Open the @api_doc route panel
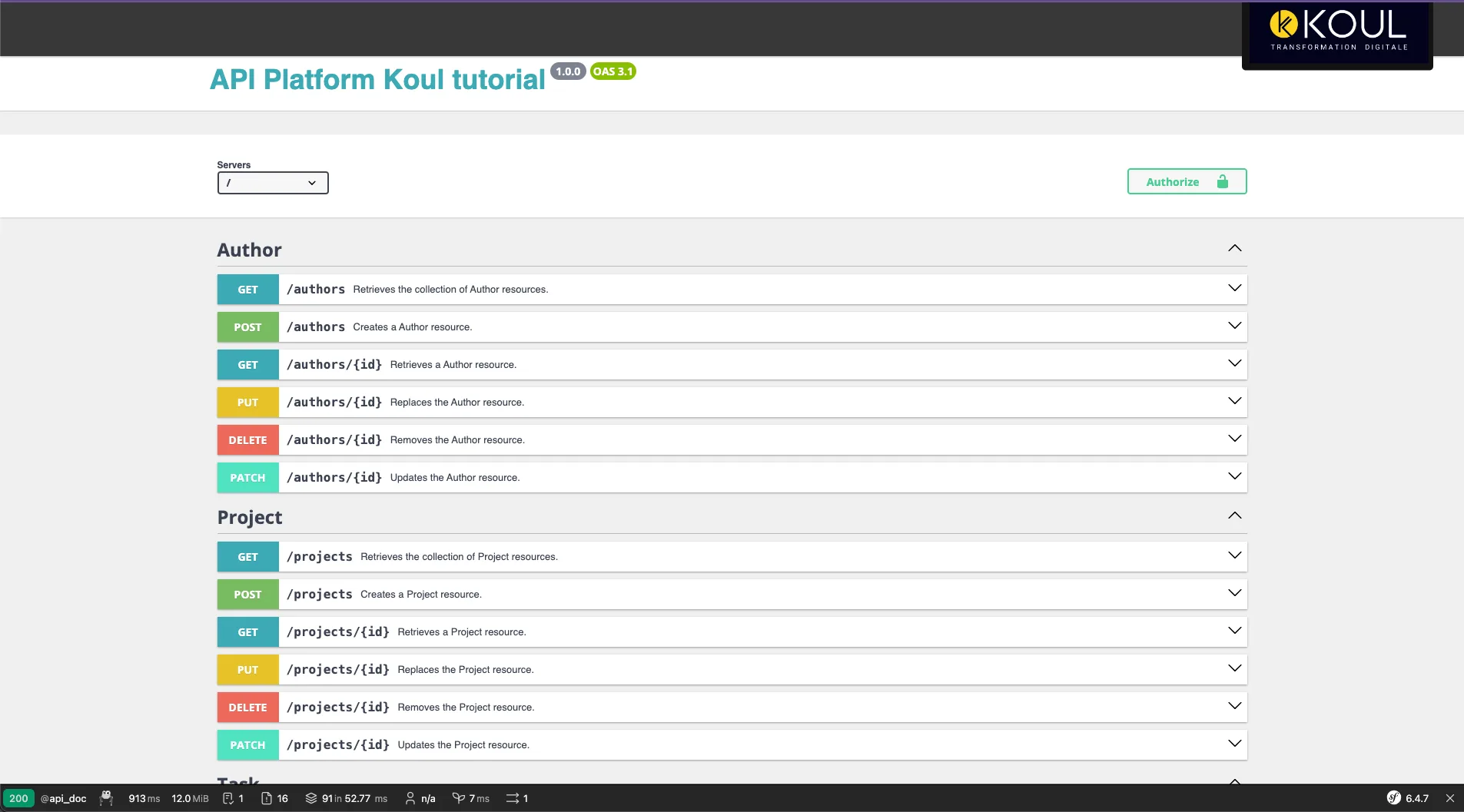Image resolution: width=1464 pixels, height=812 pixels. tap(63, 798)
